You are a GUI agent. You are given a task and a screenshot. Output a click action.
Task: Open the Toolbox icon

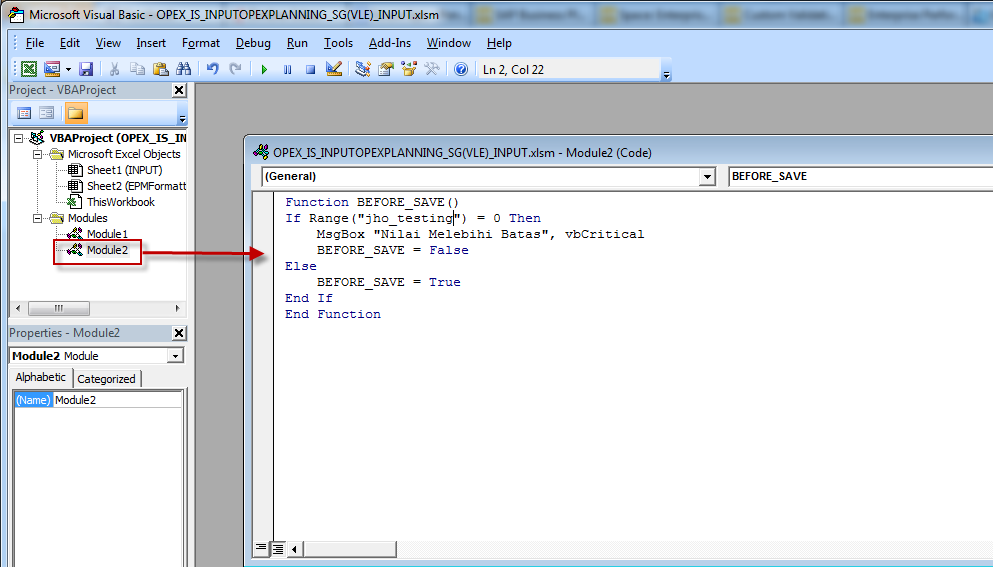(x=432, y=69)
